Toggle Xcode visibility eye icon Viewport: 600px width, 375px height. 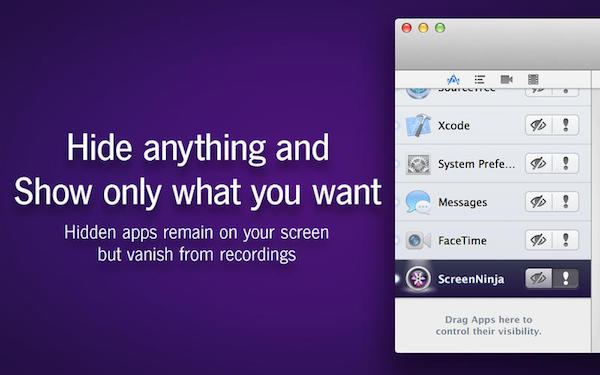(539, 125)
